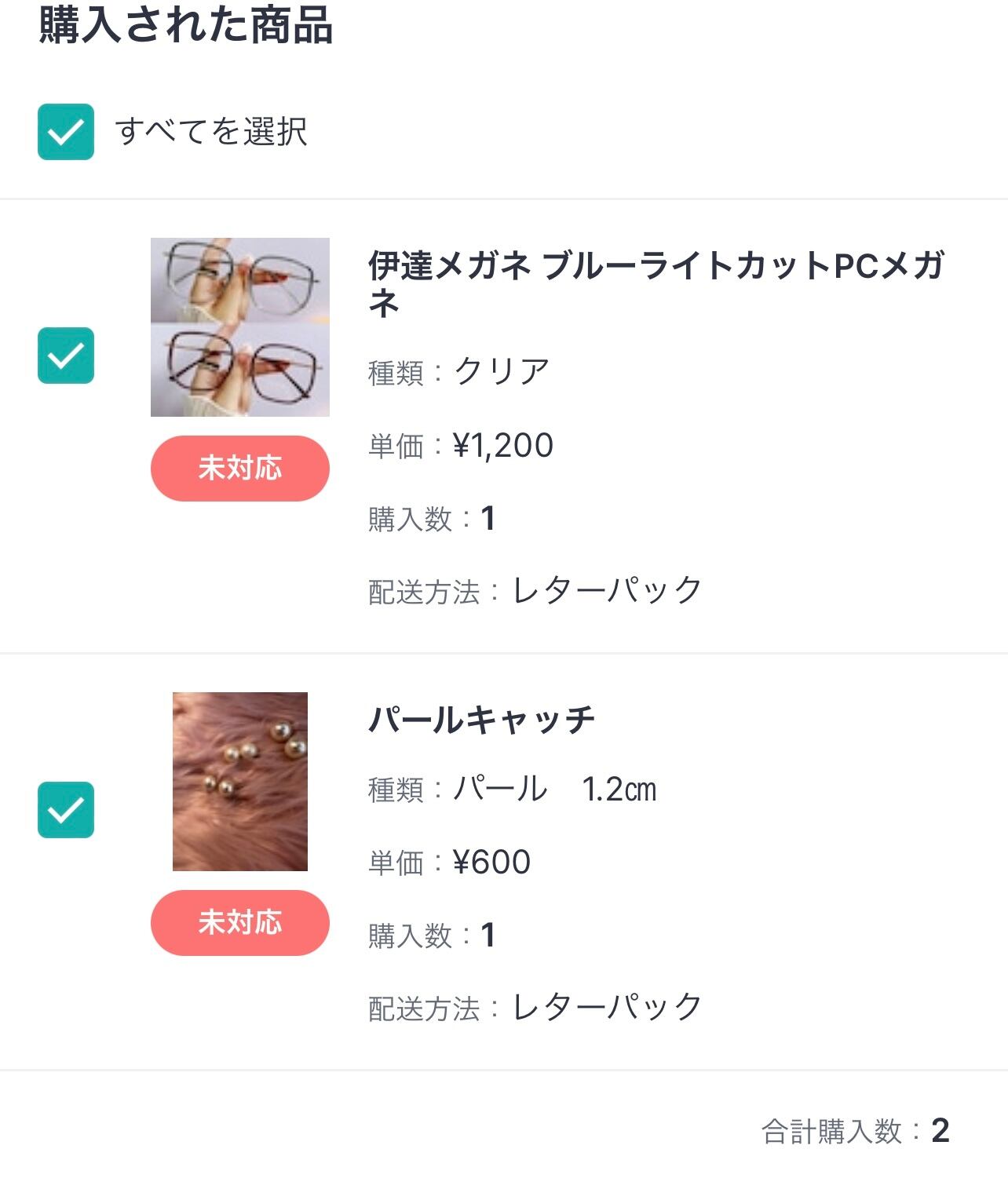Click the 種類 クリア variant text
Screen dimensions: 1008x1200
[501, 372]
